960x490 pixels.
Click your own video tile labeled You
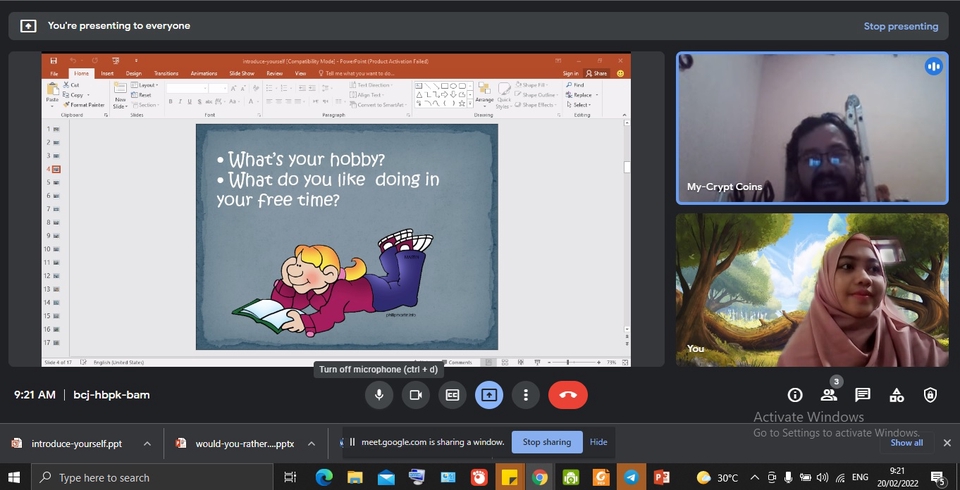(812, 290)
